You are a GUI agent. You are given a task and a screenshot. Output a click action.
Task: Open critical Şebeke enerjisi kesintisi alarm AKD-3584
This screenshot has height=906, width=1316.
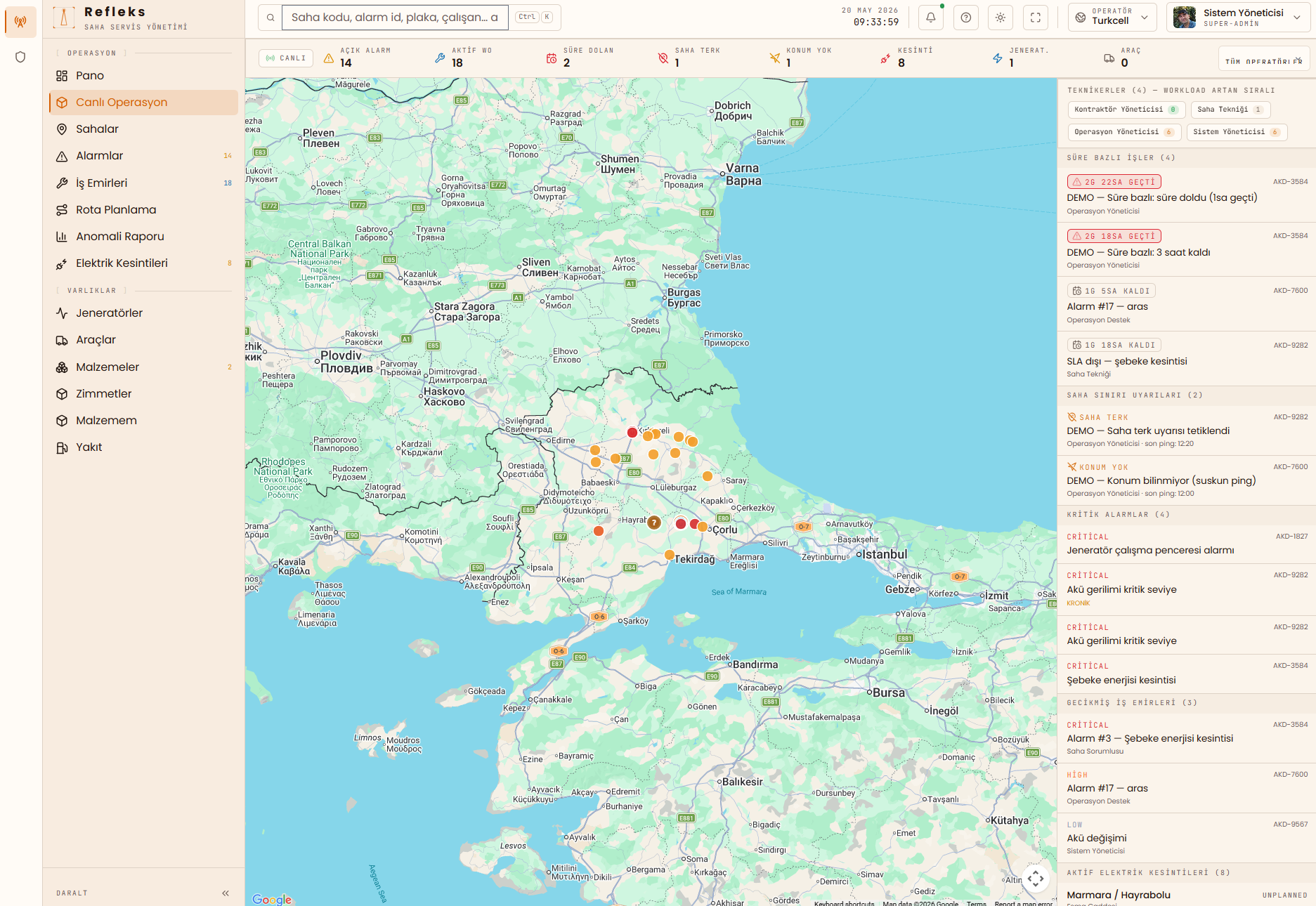coord(1187,674)
